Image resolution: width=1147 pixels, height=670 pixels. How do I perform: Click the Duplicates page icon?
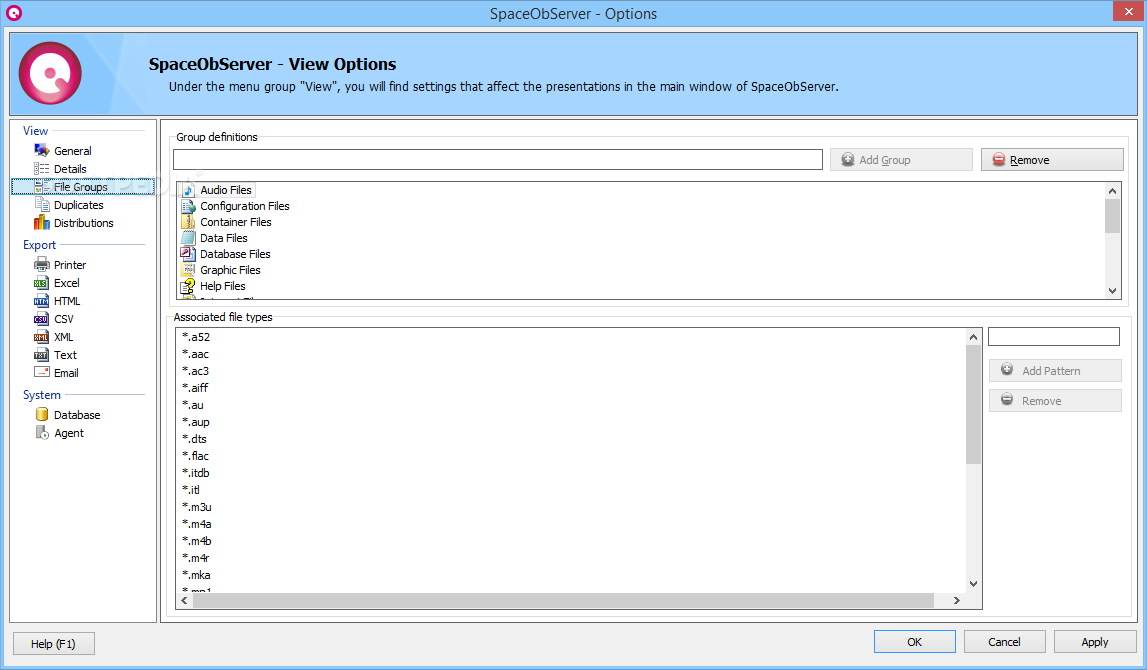coord(42,205)
